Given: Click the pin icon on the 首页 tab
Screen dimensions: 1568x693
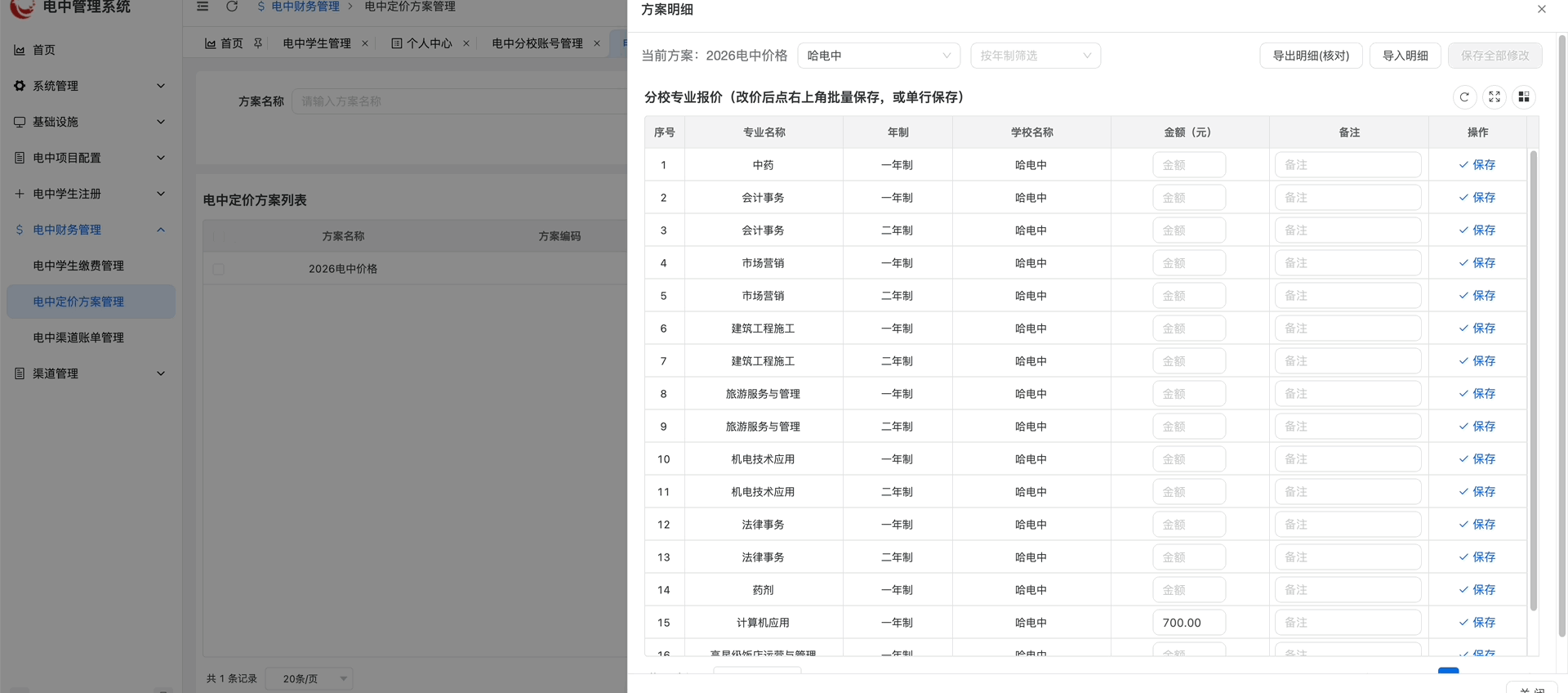Looking at the screenshot, I should [x=258, y=43].
